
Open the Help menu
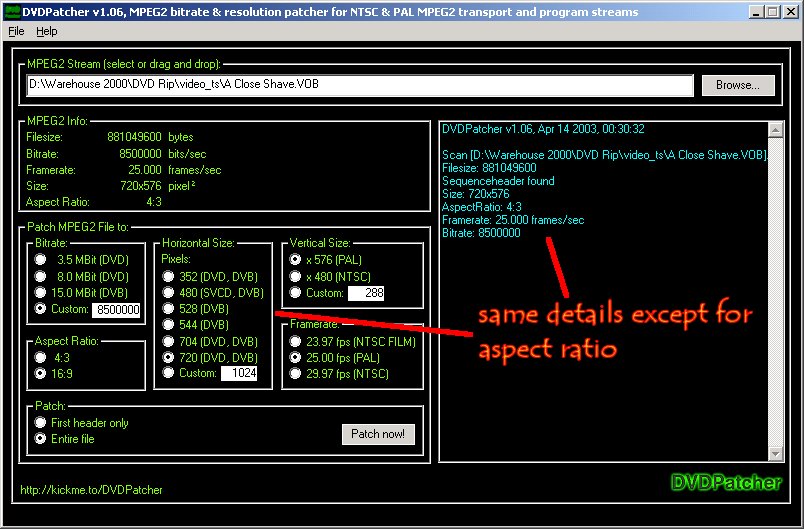47,32
